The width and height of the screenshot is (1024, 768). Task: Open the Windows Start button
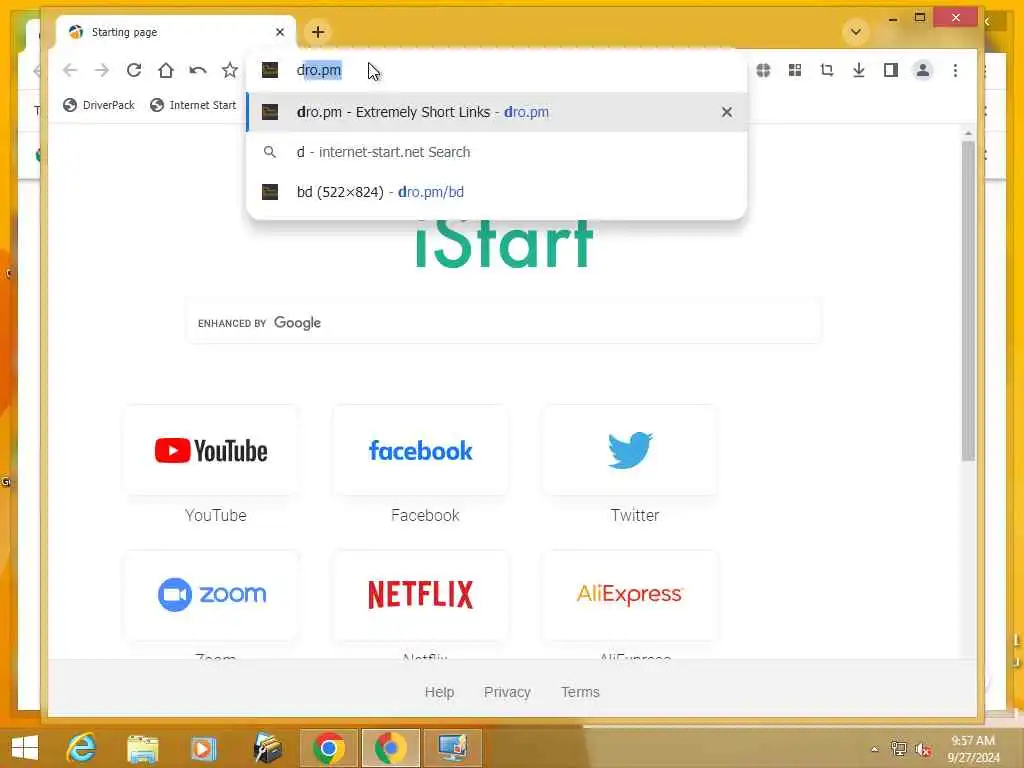point(25,748)
